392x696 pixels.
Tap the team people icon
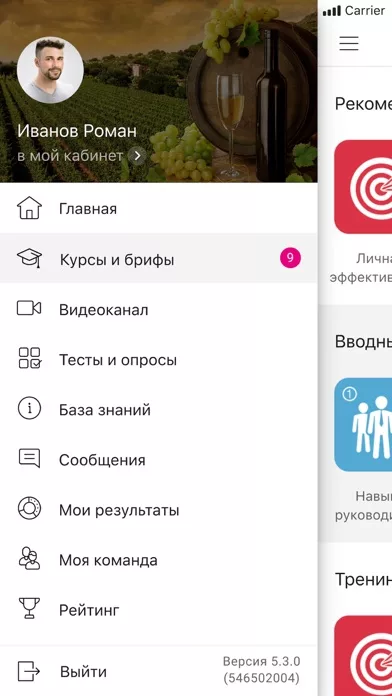[x=29, y=559]
